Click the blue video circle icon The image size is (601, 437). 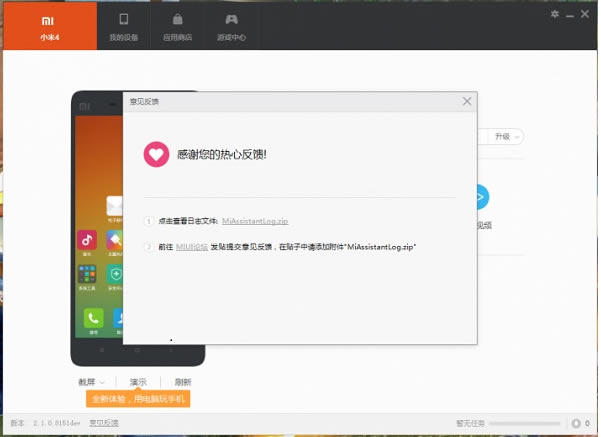click(x=482, y=197)
